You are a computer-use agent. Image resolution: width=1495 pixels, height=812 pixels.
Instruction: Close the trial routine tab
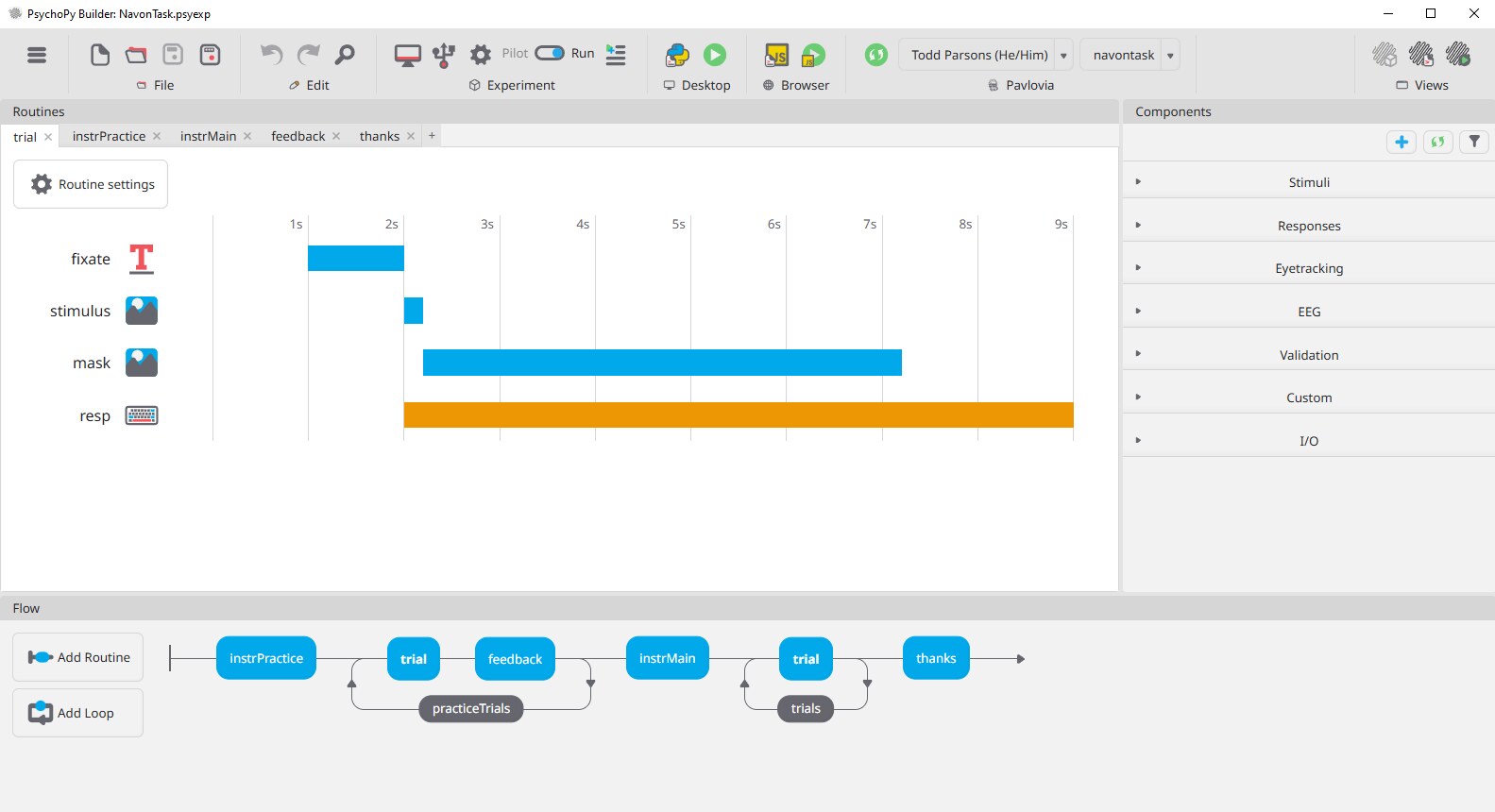pos(48,137)
